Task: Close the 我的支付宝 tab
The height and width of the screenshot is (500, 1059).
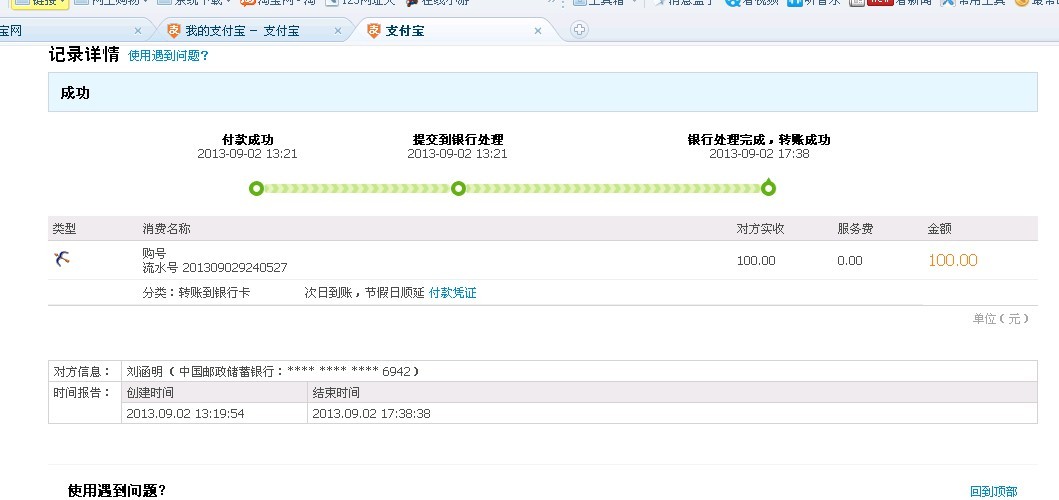Action: pos(337,31)
